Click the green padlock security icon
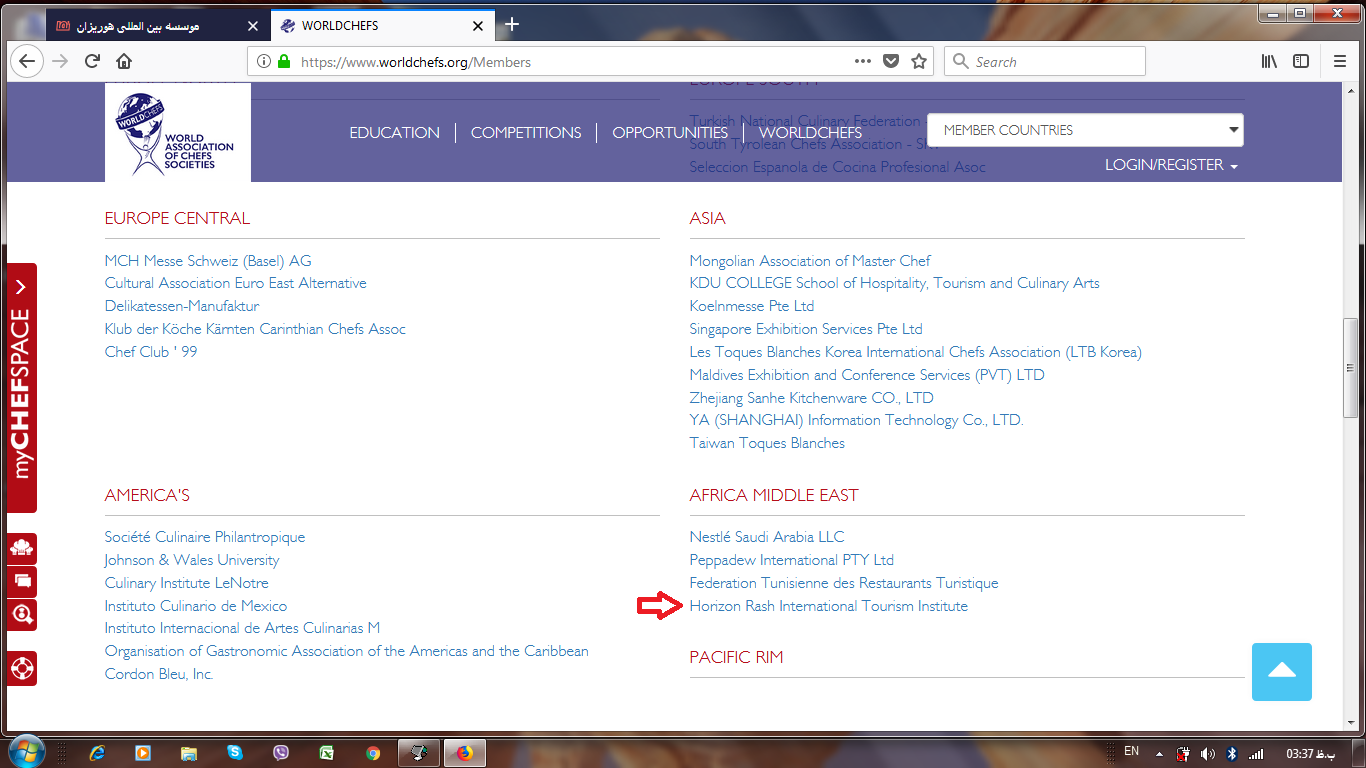 284,61
